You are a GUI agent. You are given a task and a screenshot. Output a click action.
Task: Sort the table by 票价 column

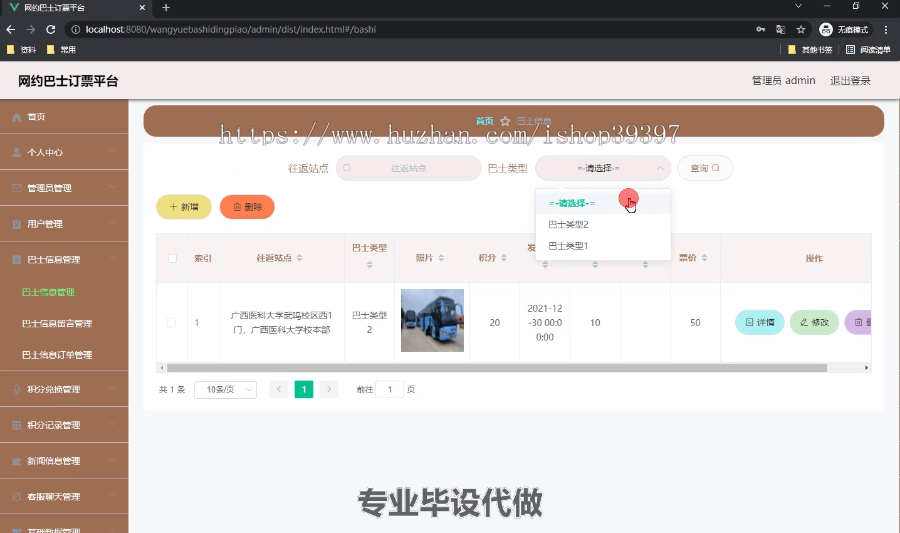point(705,258)
